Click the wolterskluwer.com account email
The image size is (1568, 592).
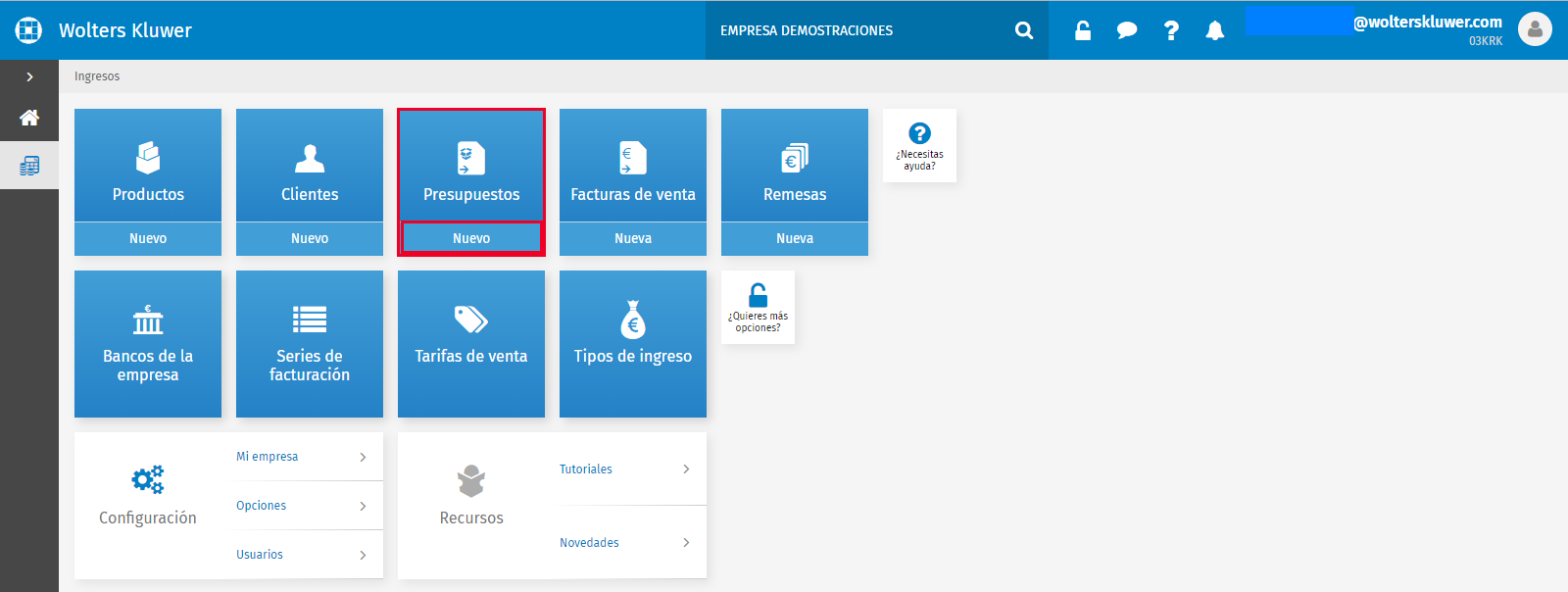1428,22
